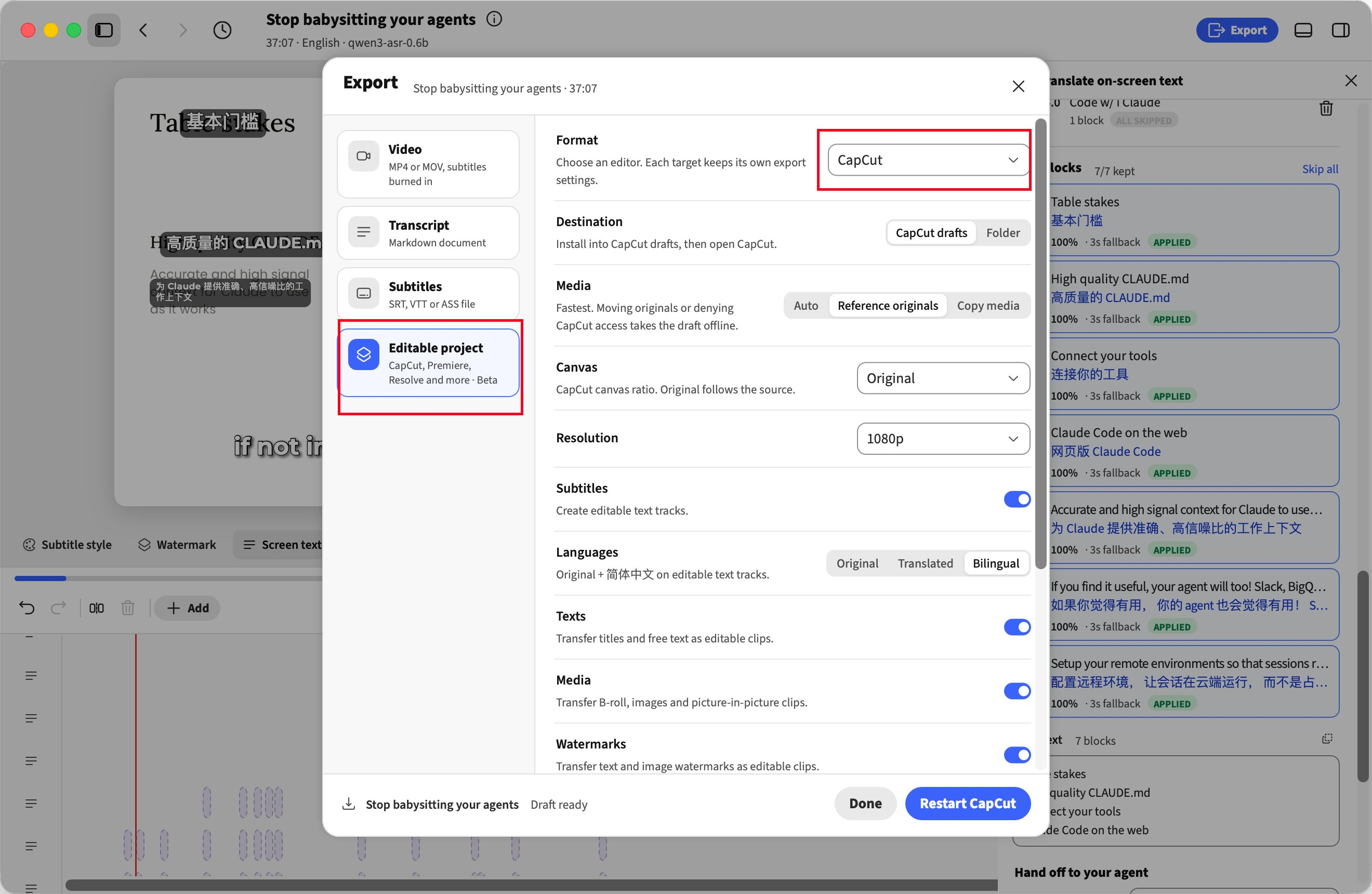The width and height of the screenshot is (1372, 894).
Task: Open the version history clock icon
Action: tap(222, 30)
